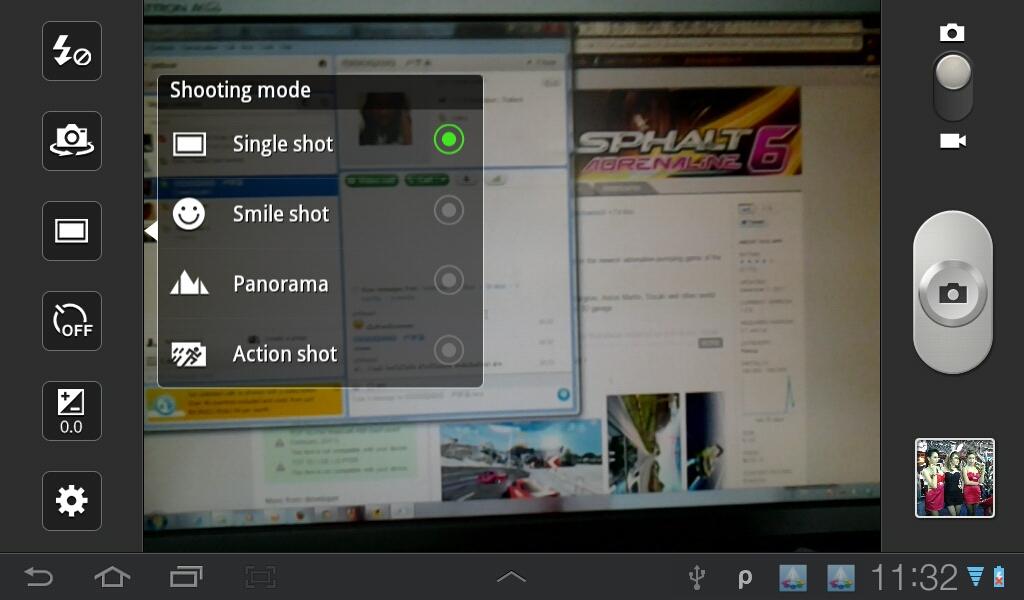Choose the Panorama menu label
This screenshot has height=600, width=1024.
coord(280,284)
